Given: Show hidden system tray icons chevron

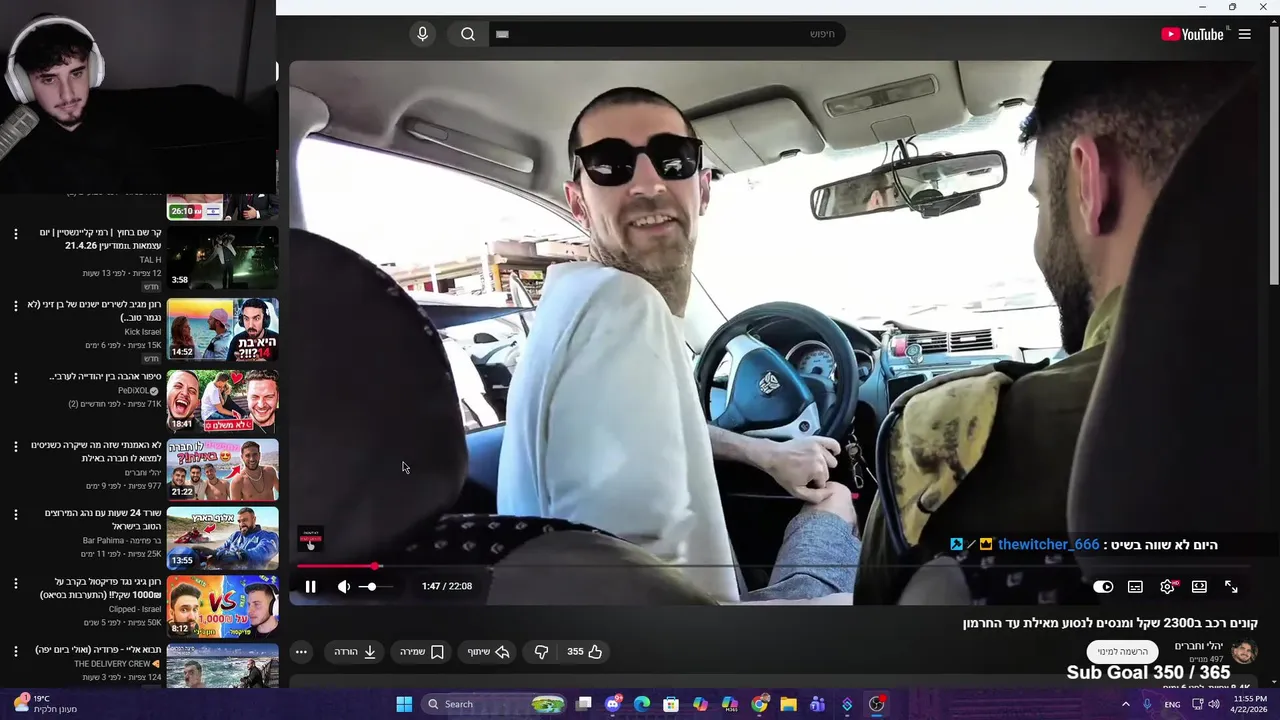Looking at the screenshot, I should coord(1125,704).
